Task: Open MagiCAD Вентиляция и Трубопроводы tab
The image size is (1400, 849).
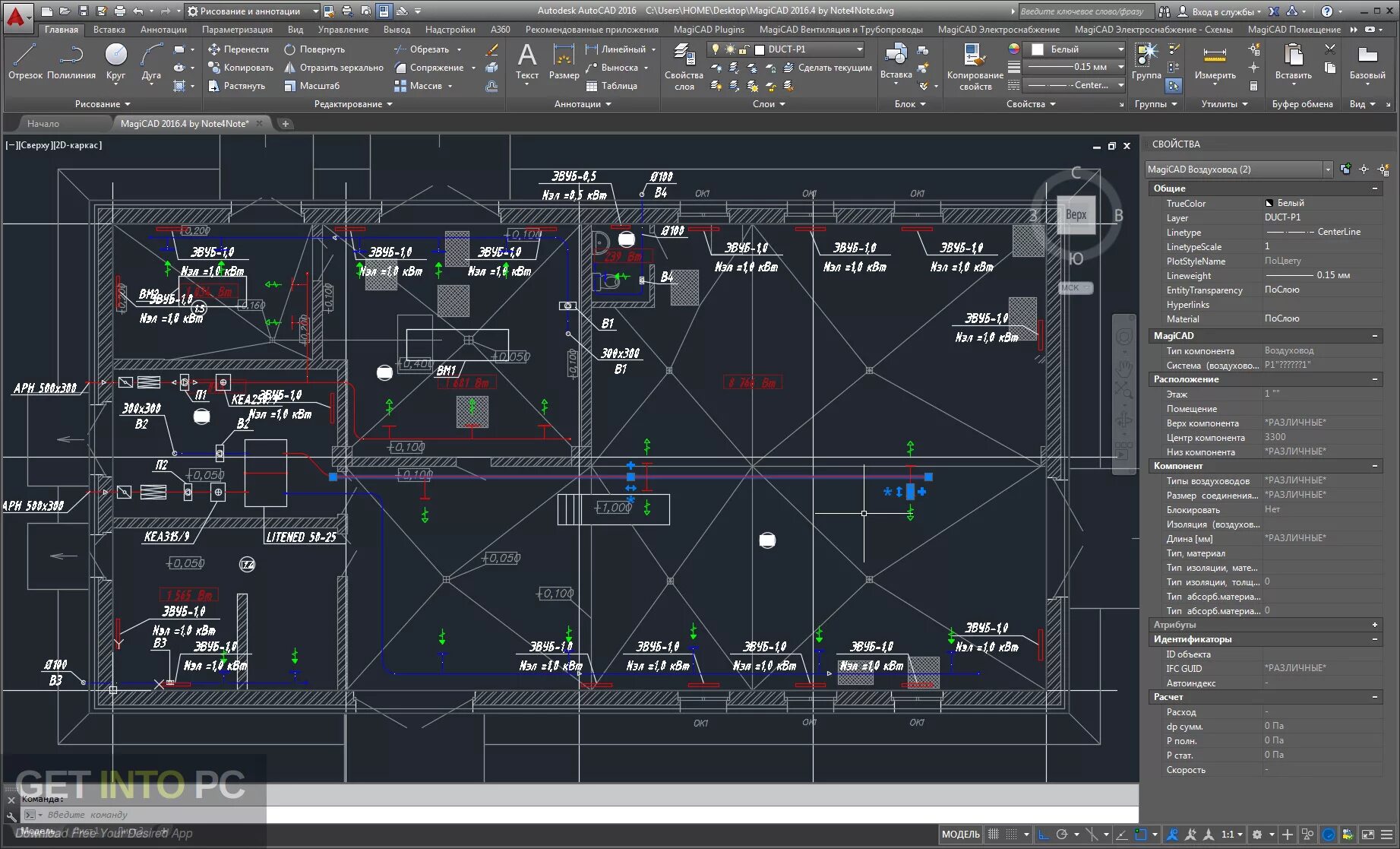Action: [841, 30]
